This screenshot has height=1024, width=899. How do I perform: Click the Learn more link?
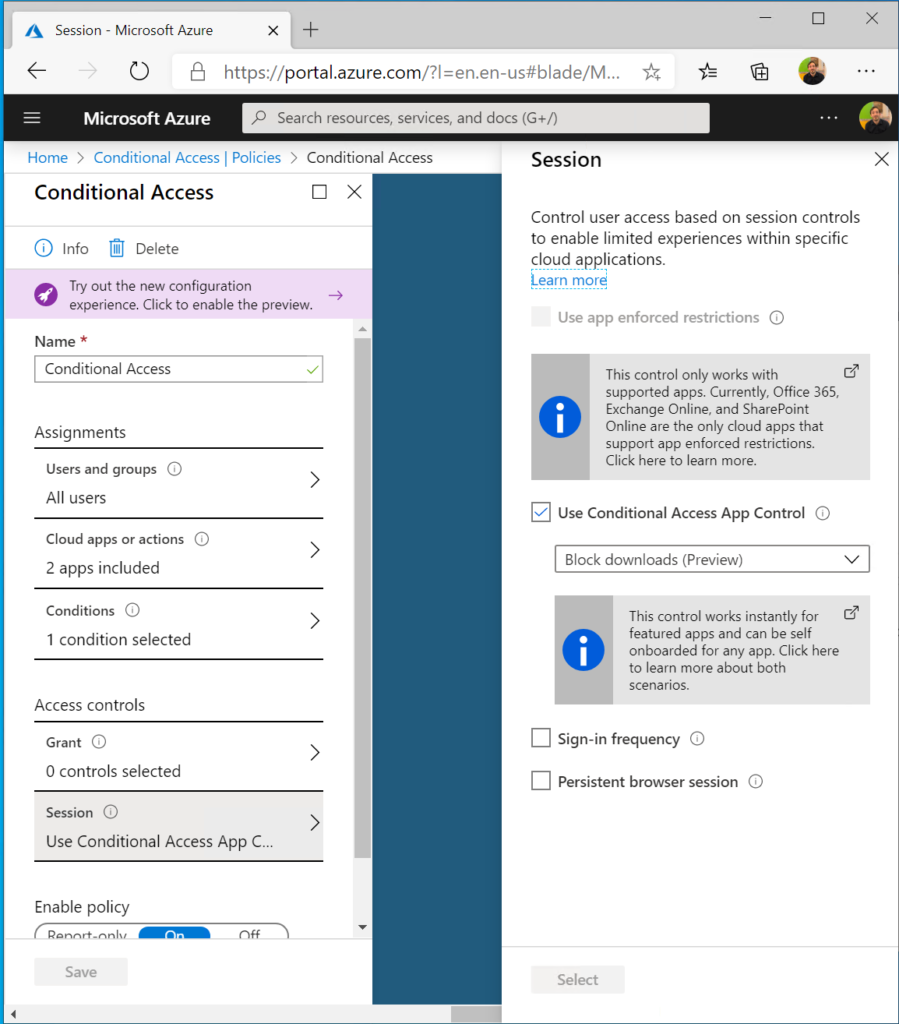click(x=569, y=280)
